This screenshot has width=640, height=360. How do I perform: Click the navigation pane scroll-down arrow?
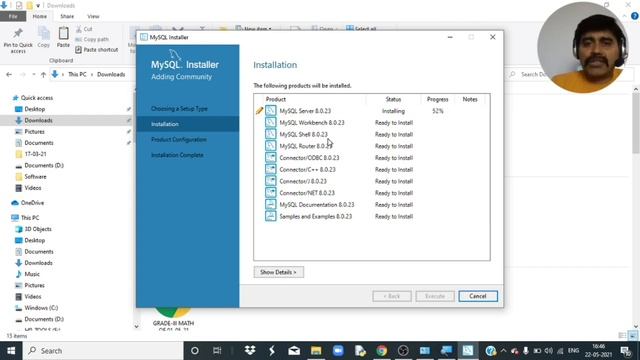coord(136,326)
